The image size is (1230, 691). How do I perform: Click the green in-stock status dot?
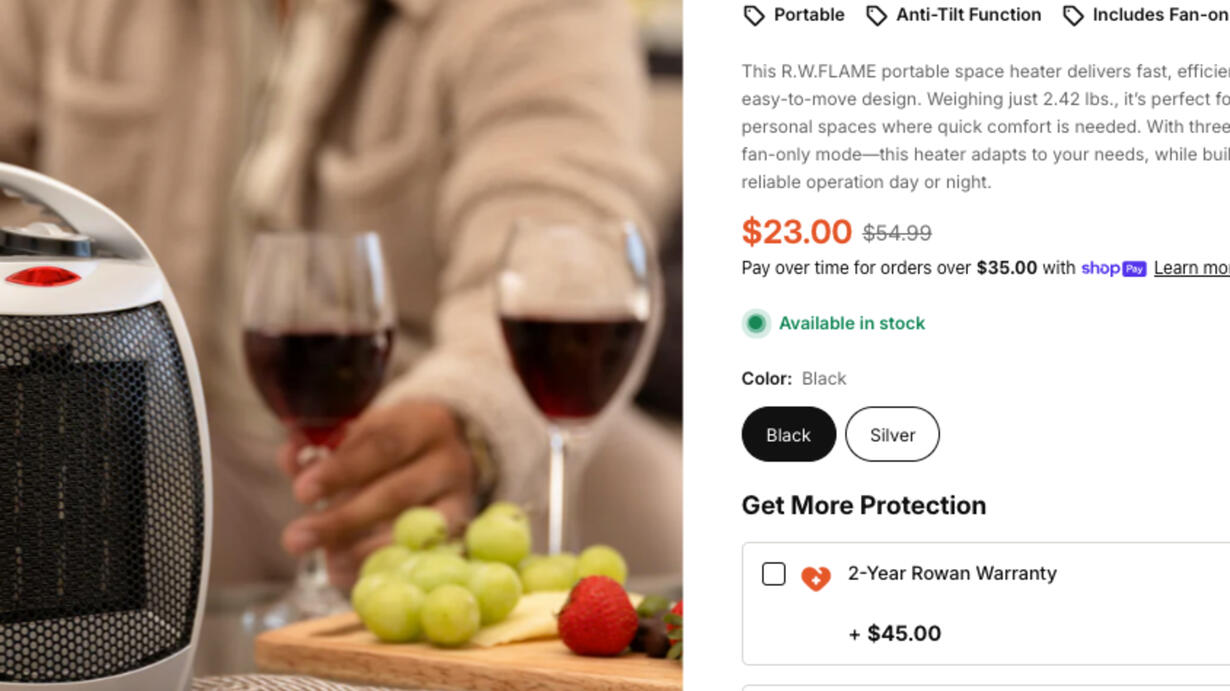pos(756,323)
